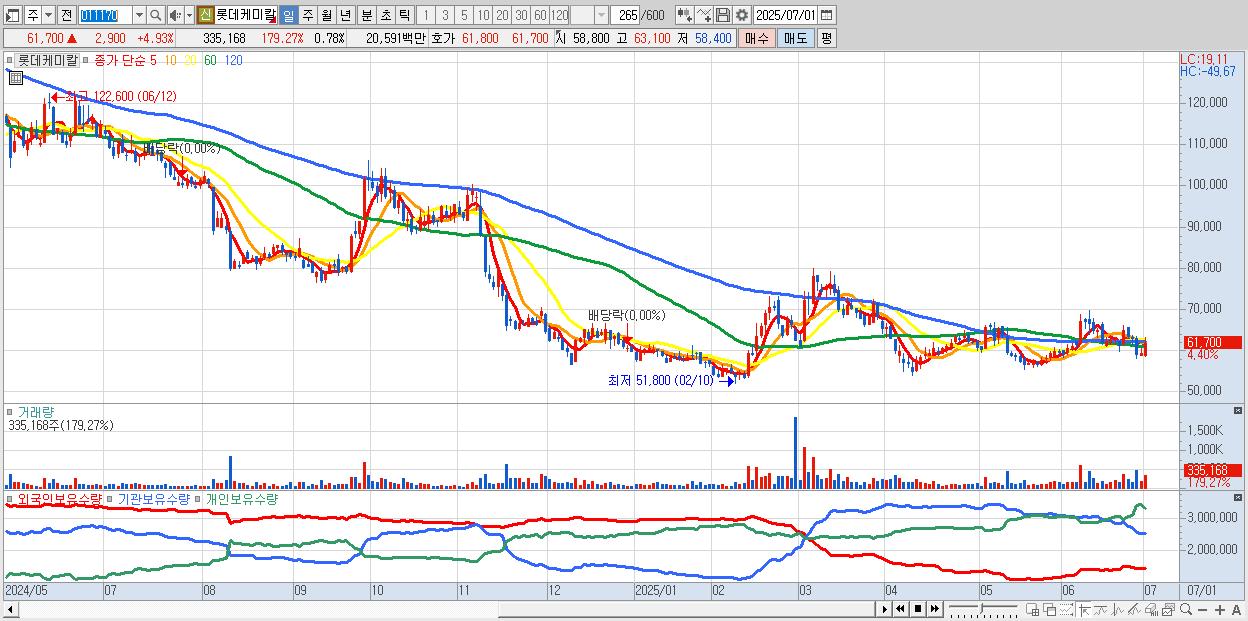1248x621 pixels.
Task: Click the trend line drawing icon at bottom
Action: pyautogui.click(x=1101, y=610)
